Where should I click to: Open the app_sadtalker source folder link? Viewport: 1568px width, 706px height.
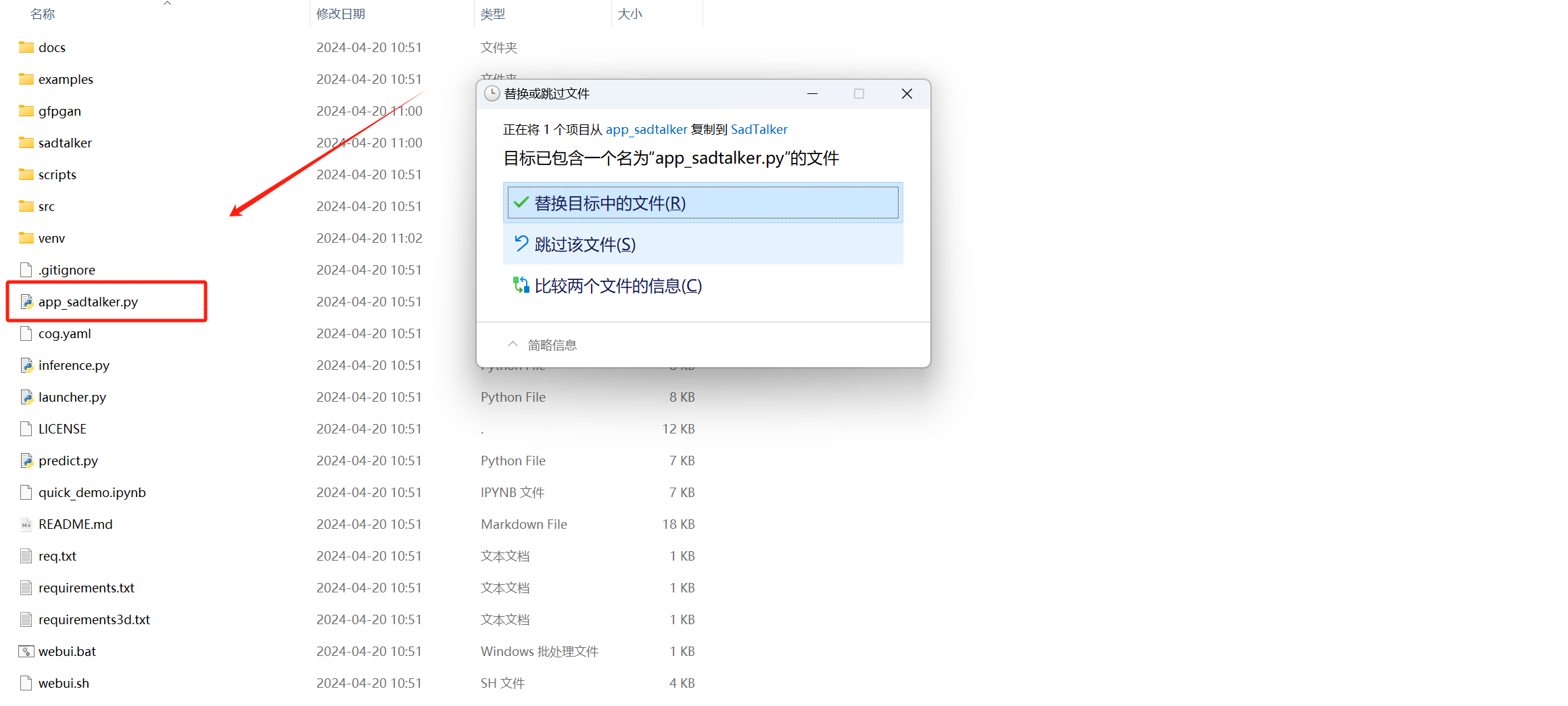click(646, 129)
